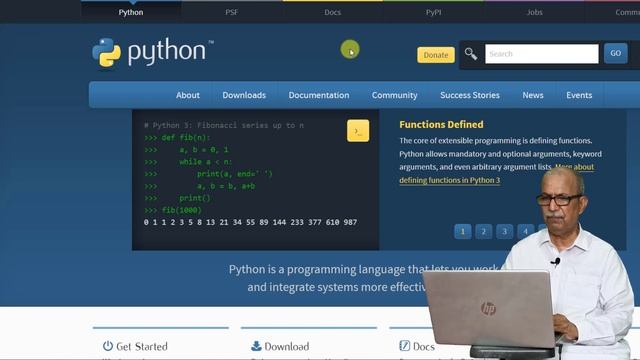Select slide 1 in the code carousel
Image resolution: width=640 pixels, height=360 pixels.
(x=462, y=231)
